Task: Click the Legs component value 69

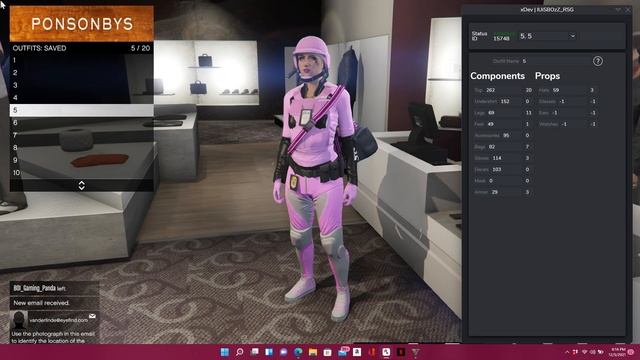Action: (491, 113)
